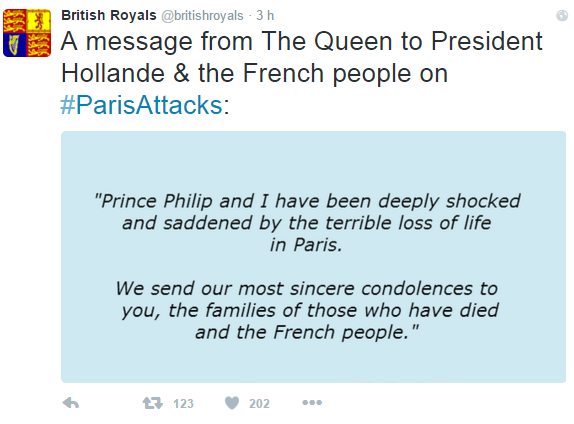Retweet the Queen's message tweet

[152, 403]
